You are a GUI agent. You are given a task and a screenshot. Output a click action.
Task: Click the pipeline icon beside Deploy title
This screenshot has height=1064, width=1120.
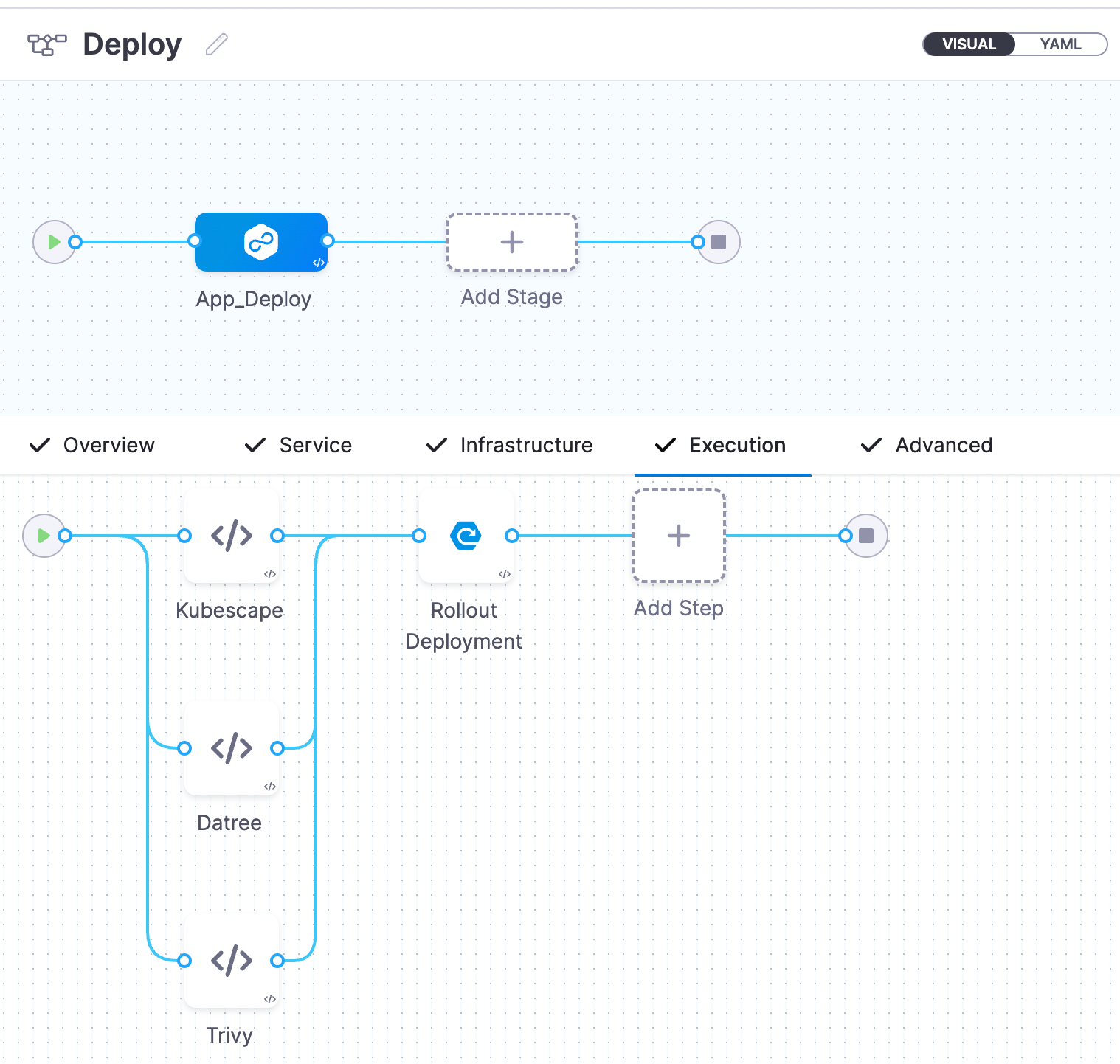coord(47,45)
